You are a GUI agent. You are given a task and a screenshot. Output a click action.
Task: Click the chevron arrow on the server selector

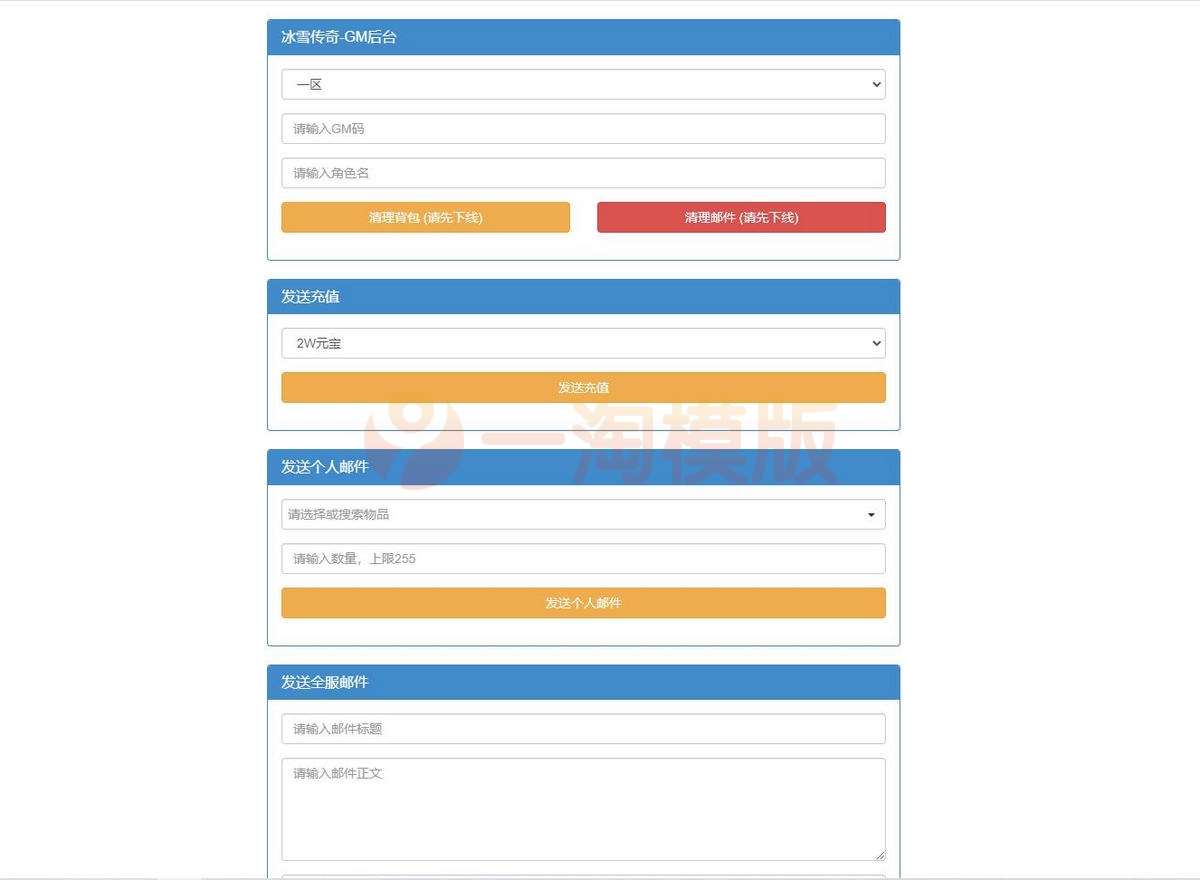876,84
